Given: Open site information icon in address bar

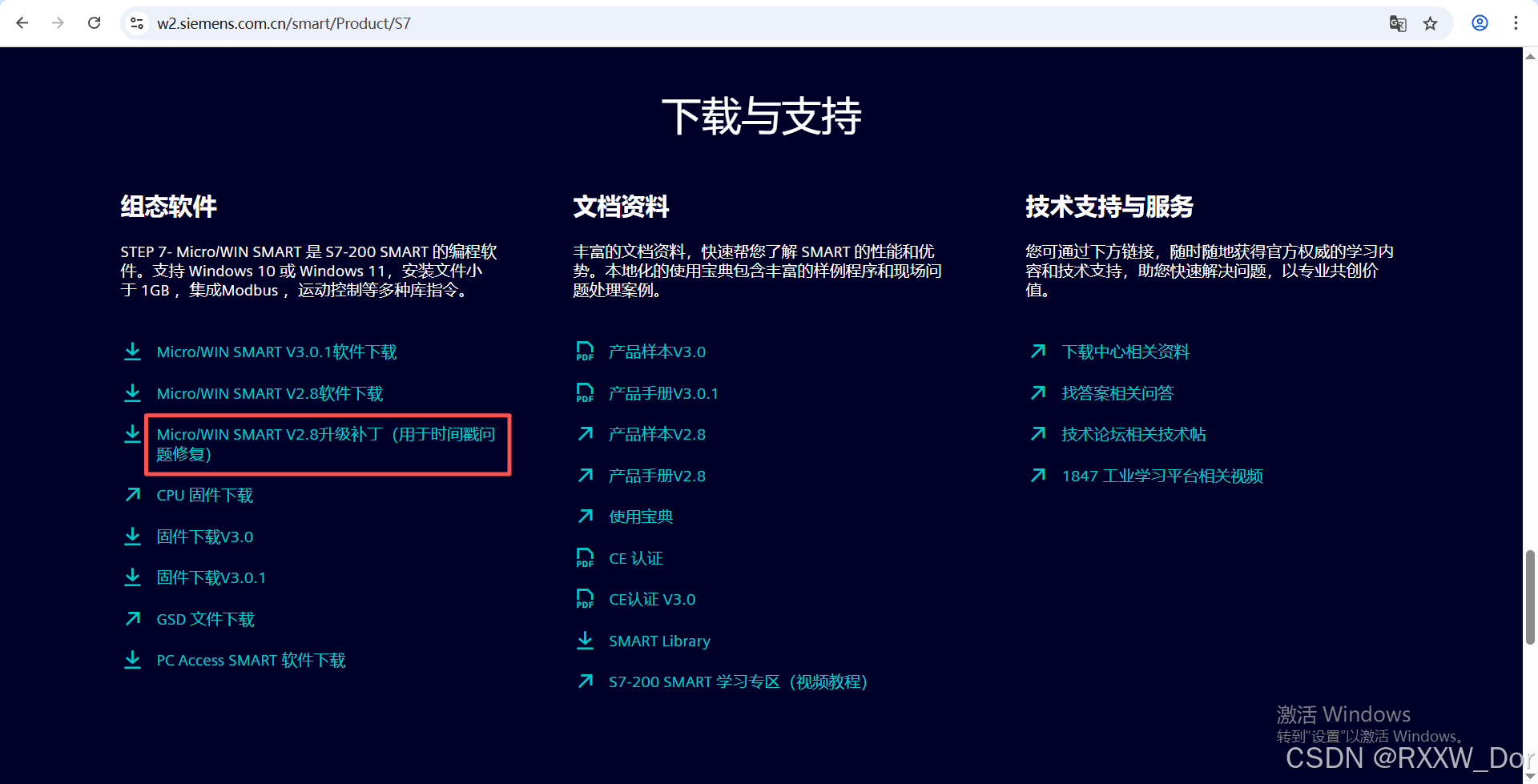Looking at the screenshot, I should point(137,23).
